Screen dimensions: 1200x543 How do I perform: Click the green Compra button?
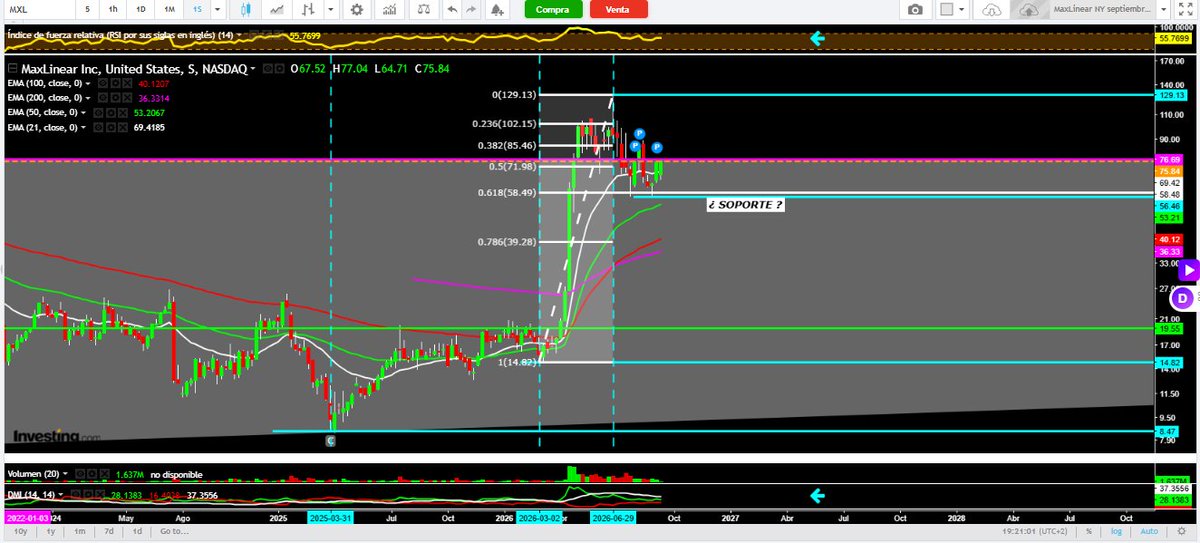553,9
